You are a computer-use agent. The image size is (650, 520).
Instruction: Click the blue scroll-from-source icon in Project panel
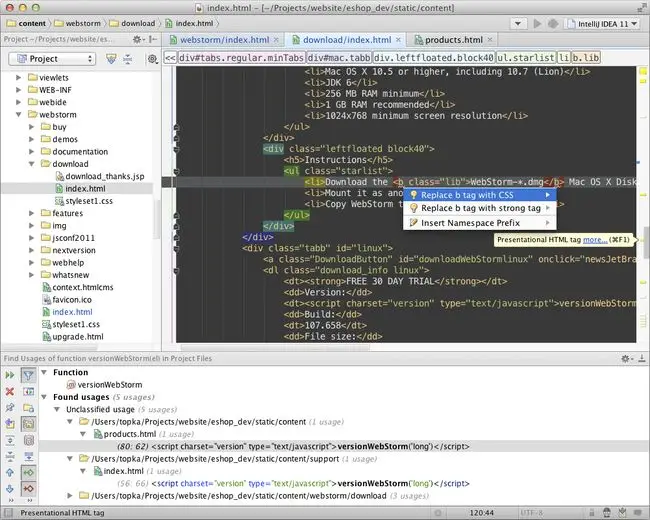point(111,59)
